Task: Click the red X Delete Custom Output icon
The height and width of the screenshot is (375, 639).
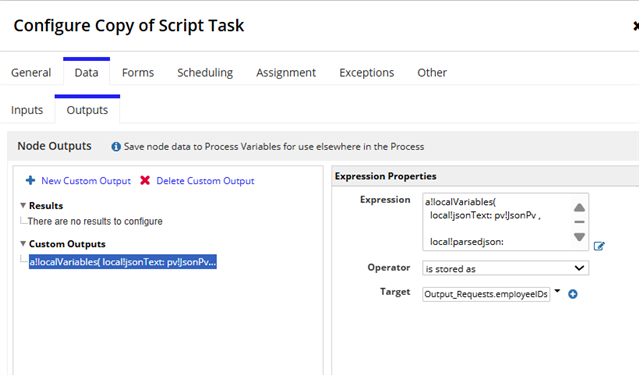Action: point(145,180)
